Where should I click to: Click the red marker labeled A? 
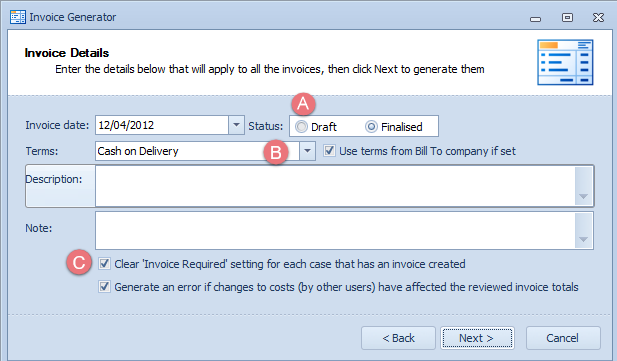[x=303, y=104]
